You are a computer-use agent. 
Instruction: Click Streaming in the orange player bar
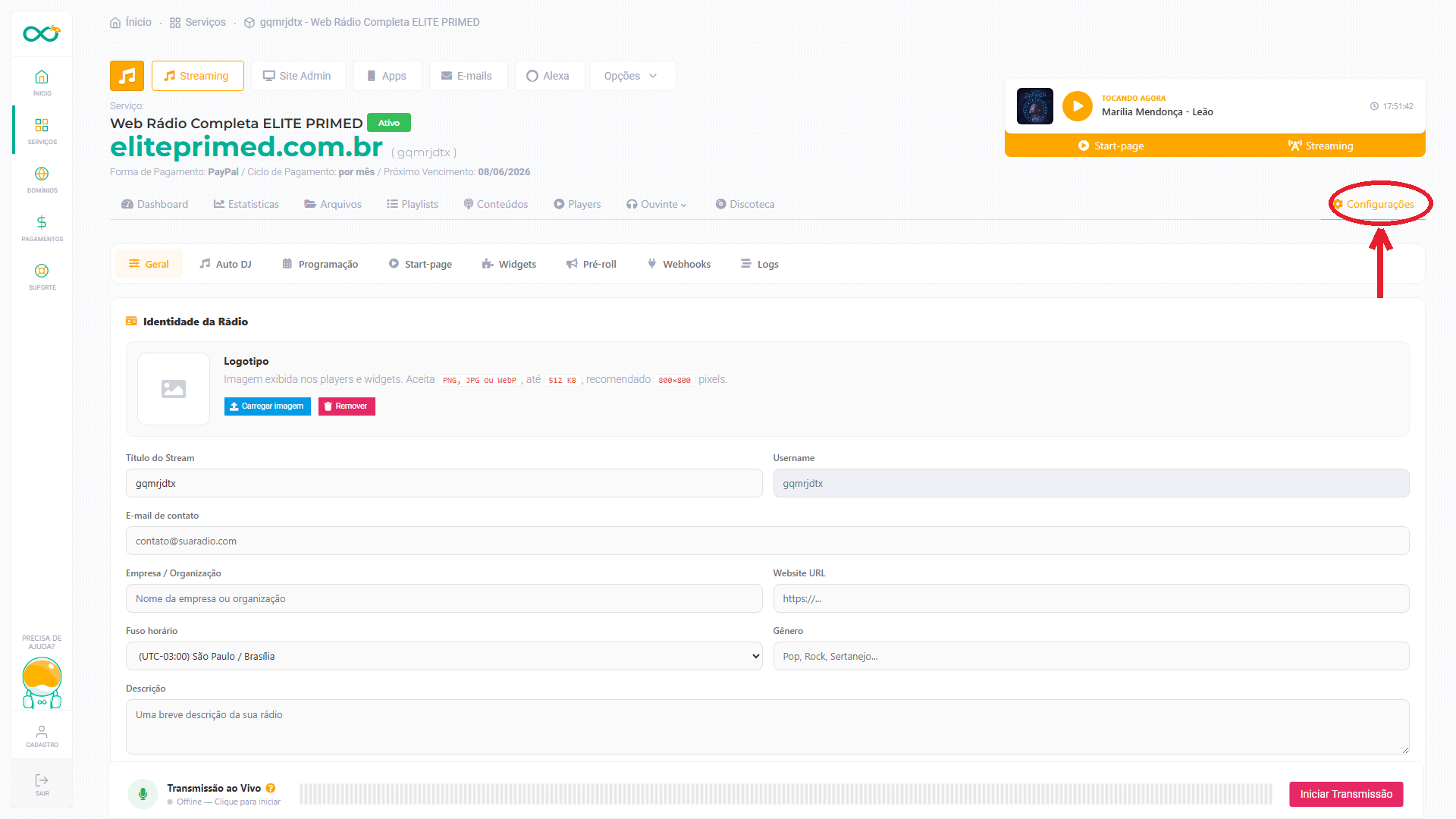pyautogui.click(x=1320, y=146)
